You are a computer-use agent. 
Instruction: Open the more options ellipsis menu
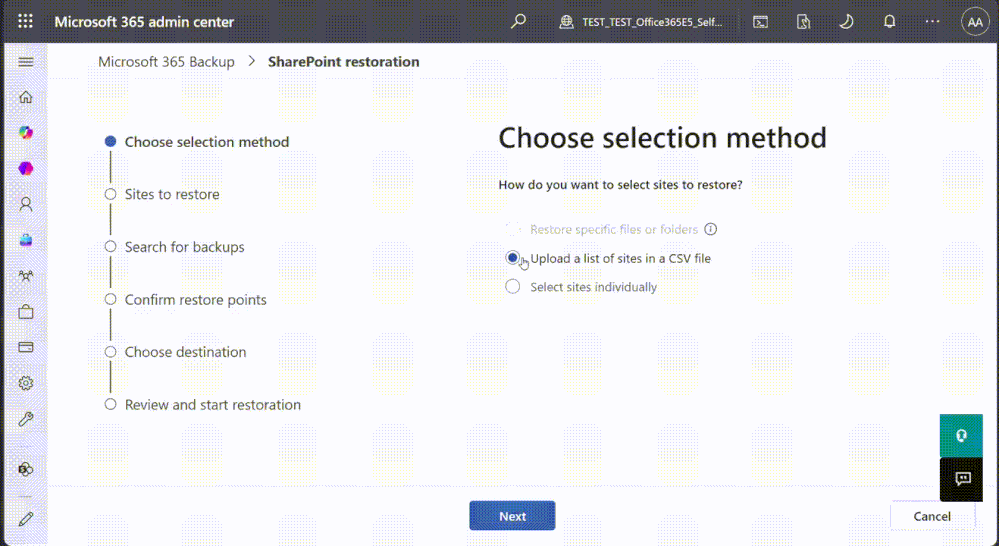point(932,21)
